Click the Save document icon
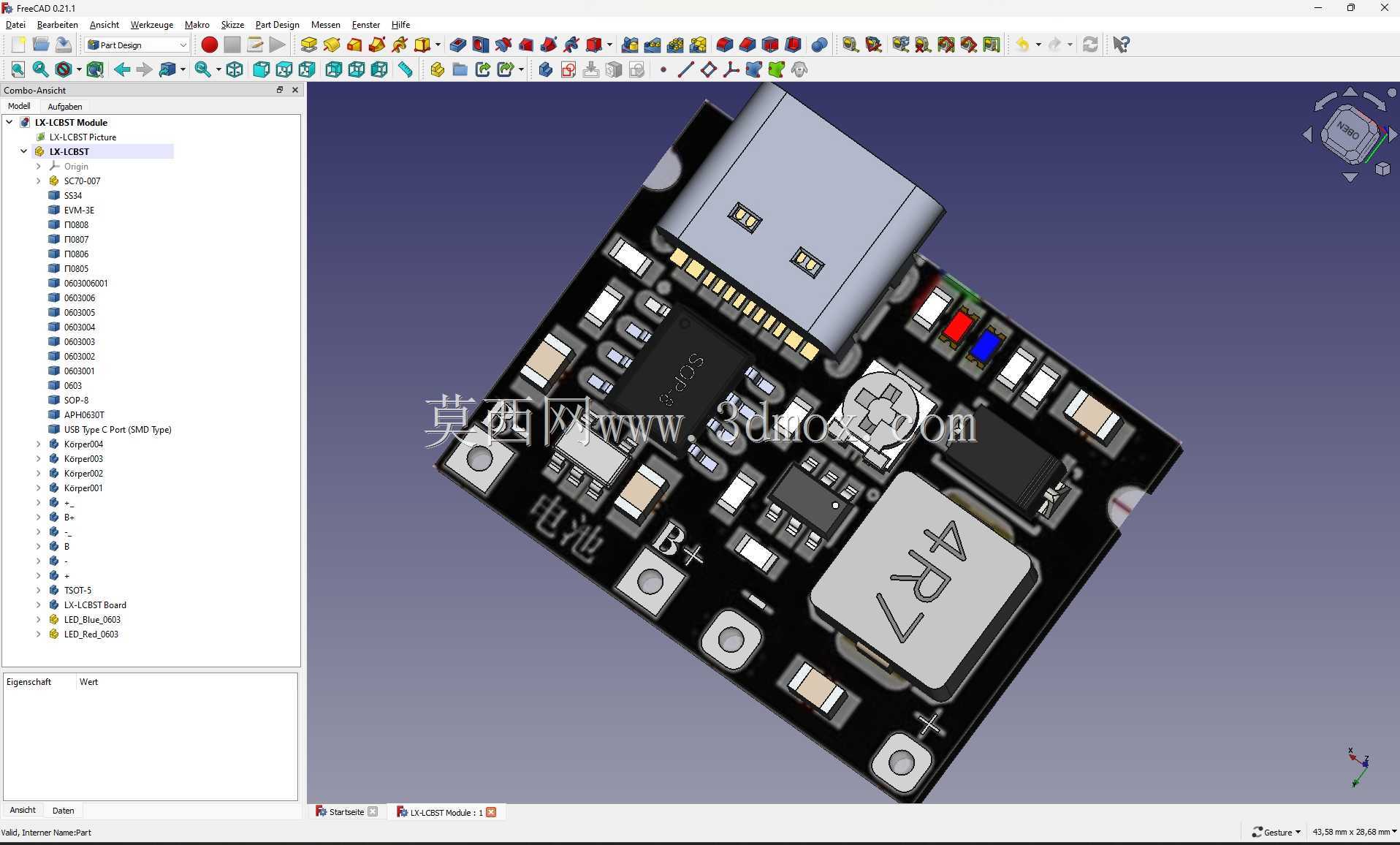Image resolution: width=1400 pixels, height=845 pixels. [64, 45]
